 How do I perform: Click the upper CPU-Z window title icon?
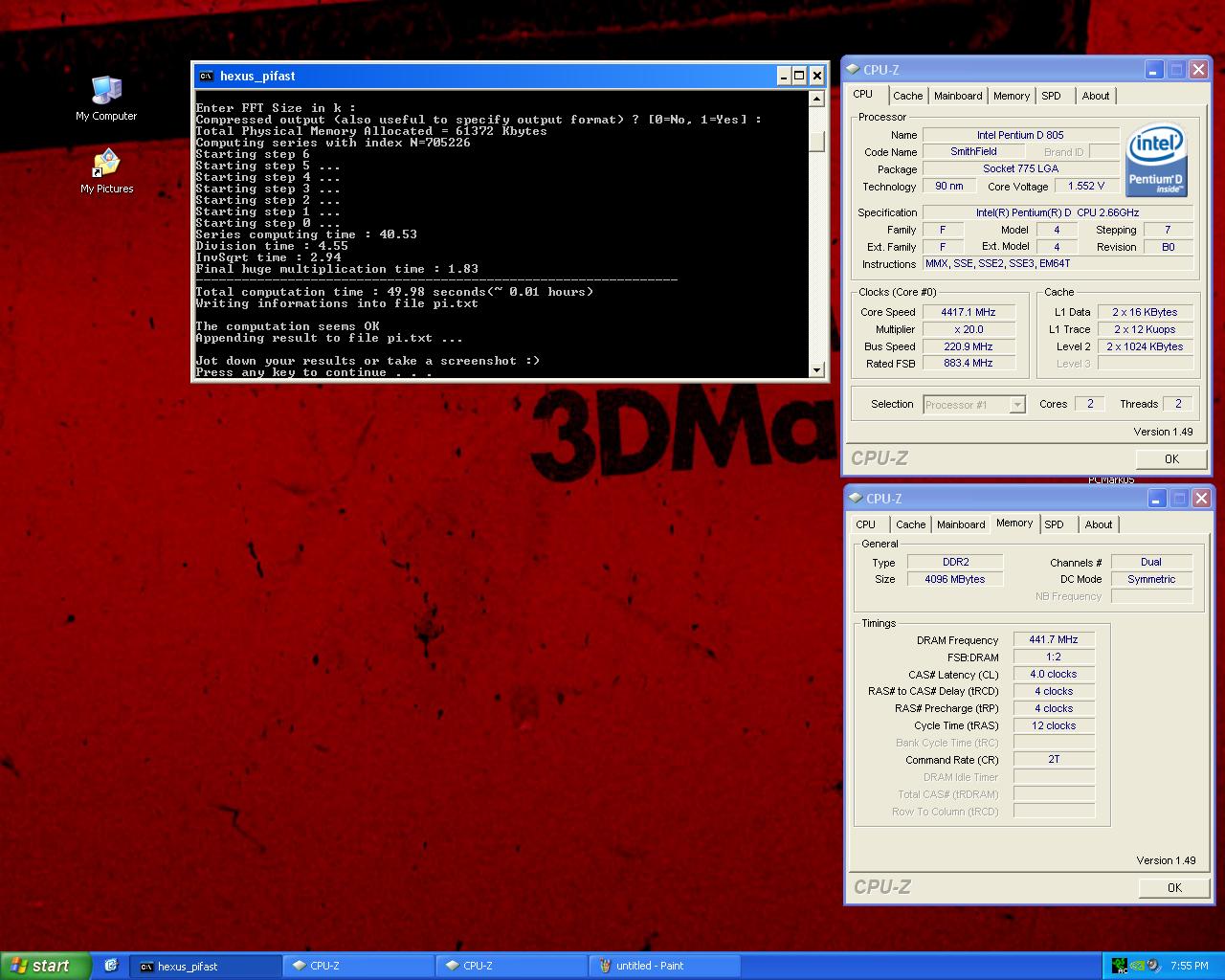(x=853, y=69)
